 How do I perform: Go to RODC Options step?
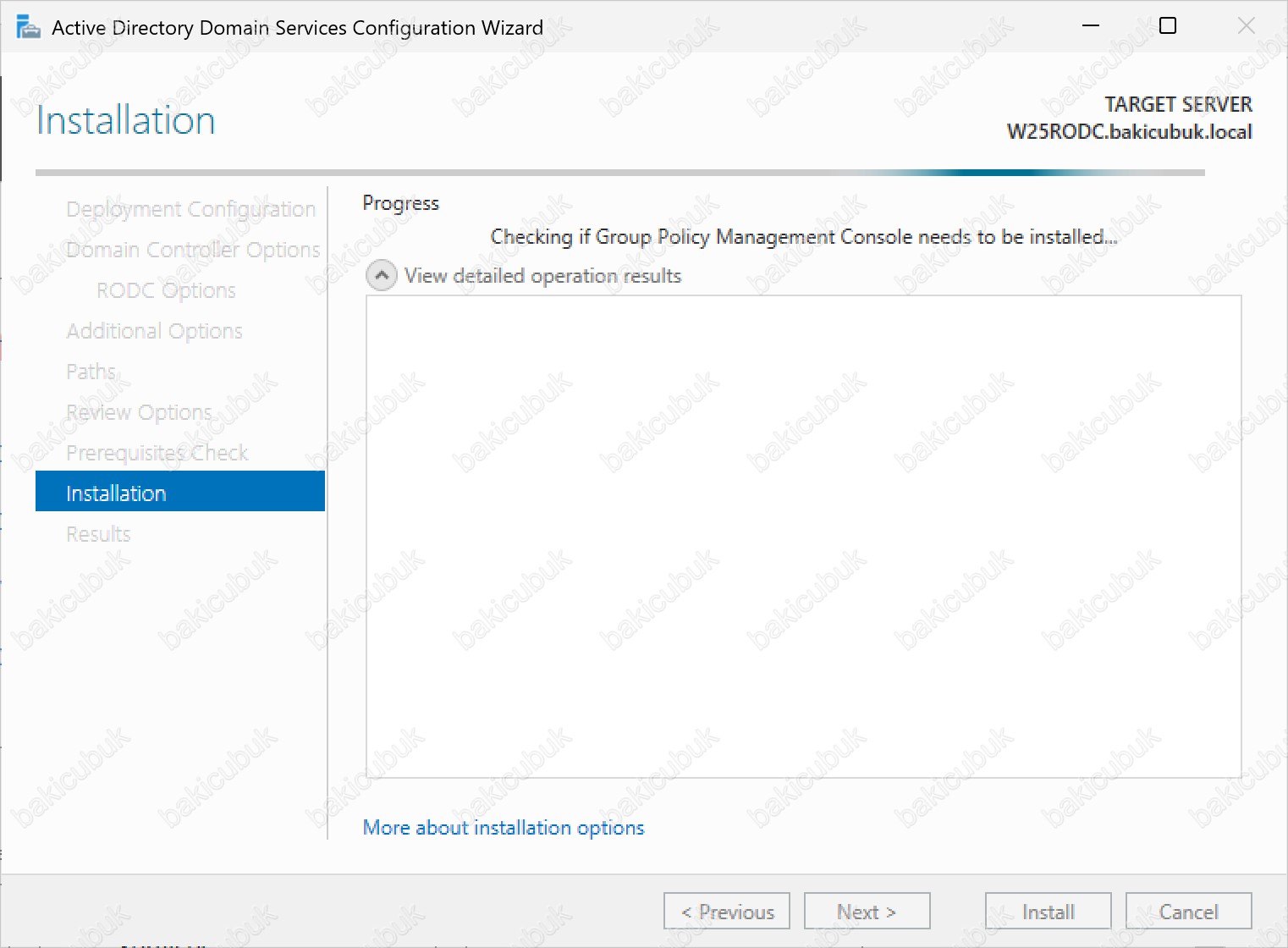(166, 290)
